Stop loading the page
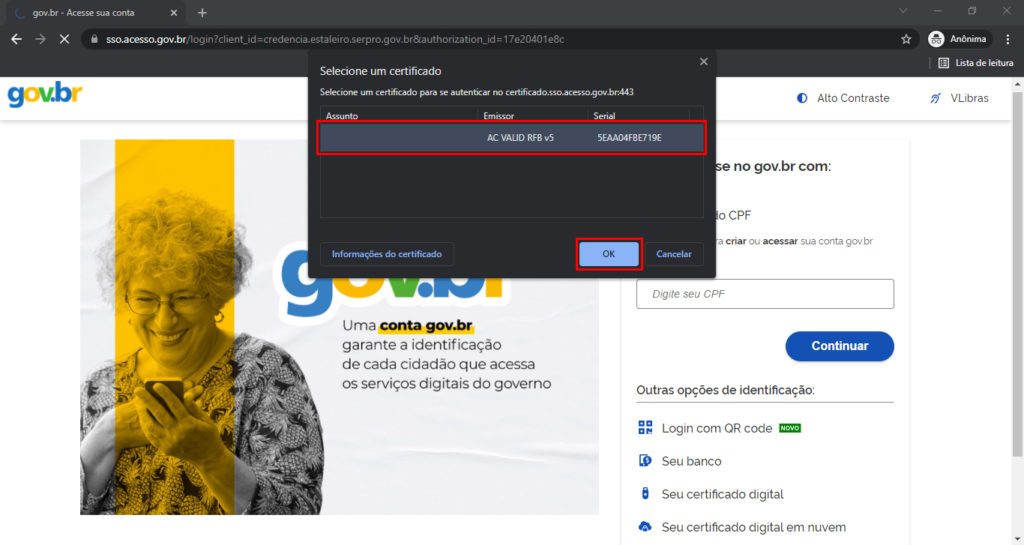Screen dimensions: 1024x545 (64, 39)
